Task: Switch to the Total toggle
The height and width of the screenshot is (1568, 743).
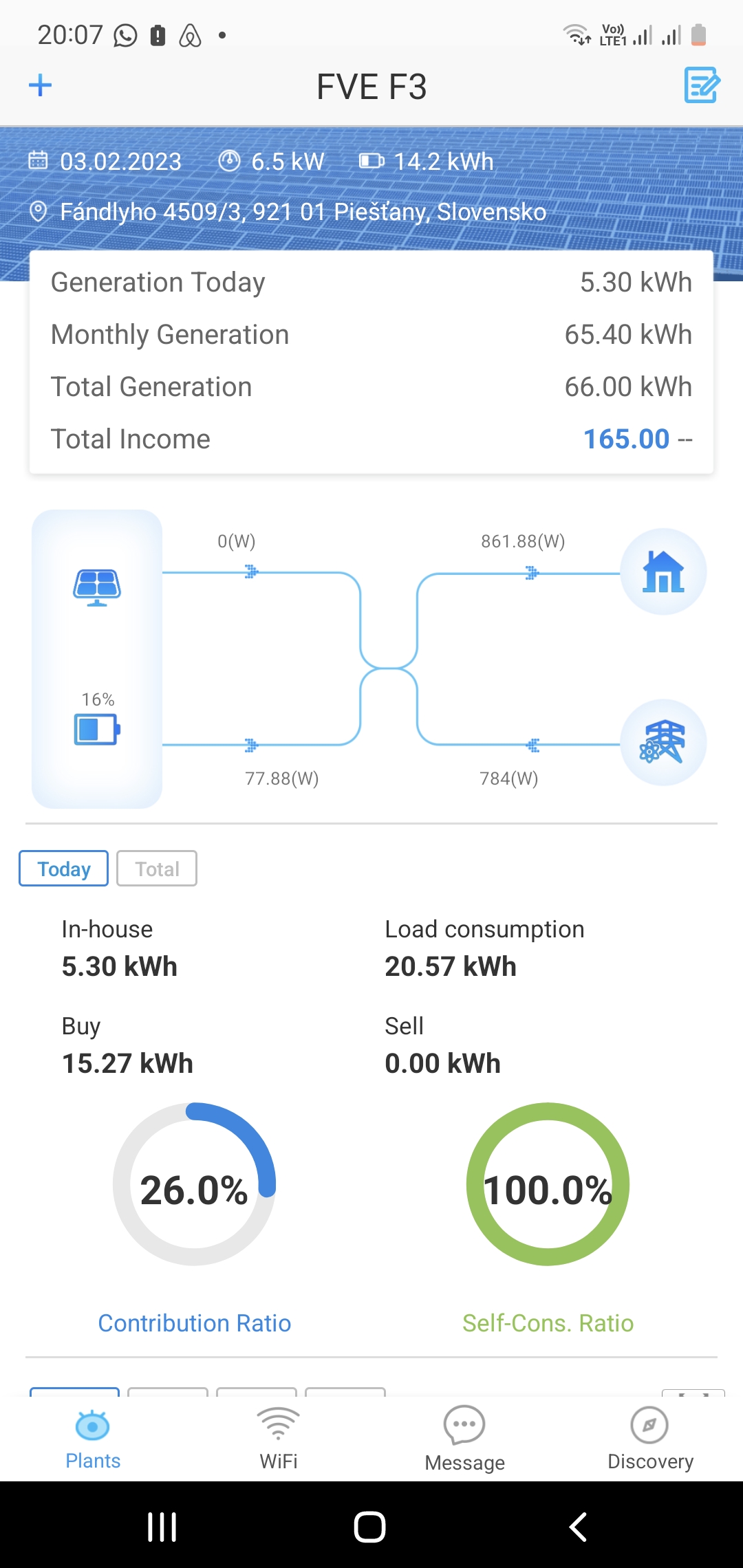Action: click(157, 869)
